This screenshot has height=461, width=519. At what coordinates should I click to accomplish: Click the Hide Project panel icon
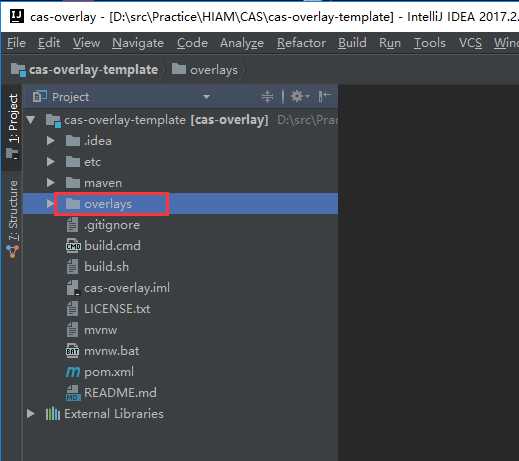324,97
